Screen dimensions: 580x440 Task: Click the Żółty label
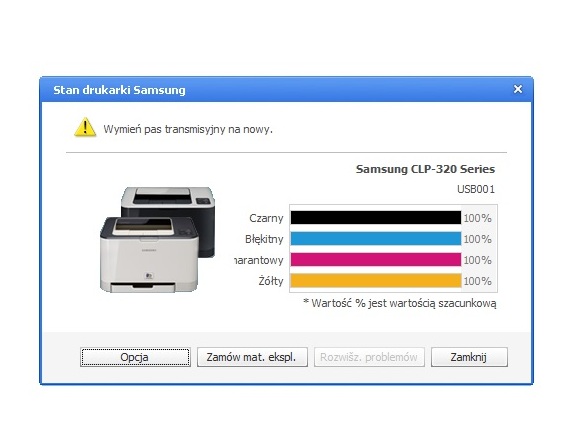[270, 281]
